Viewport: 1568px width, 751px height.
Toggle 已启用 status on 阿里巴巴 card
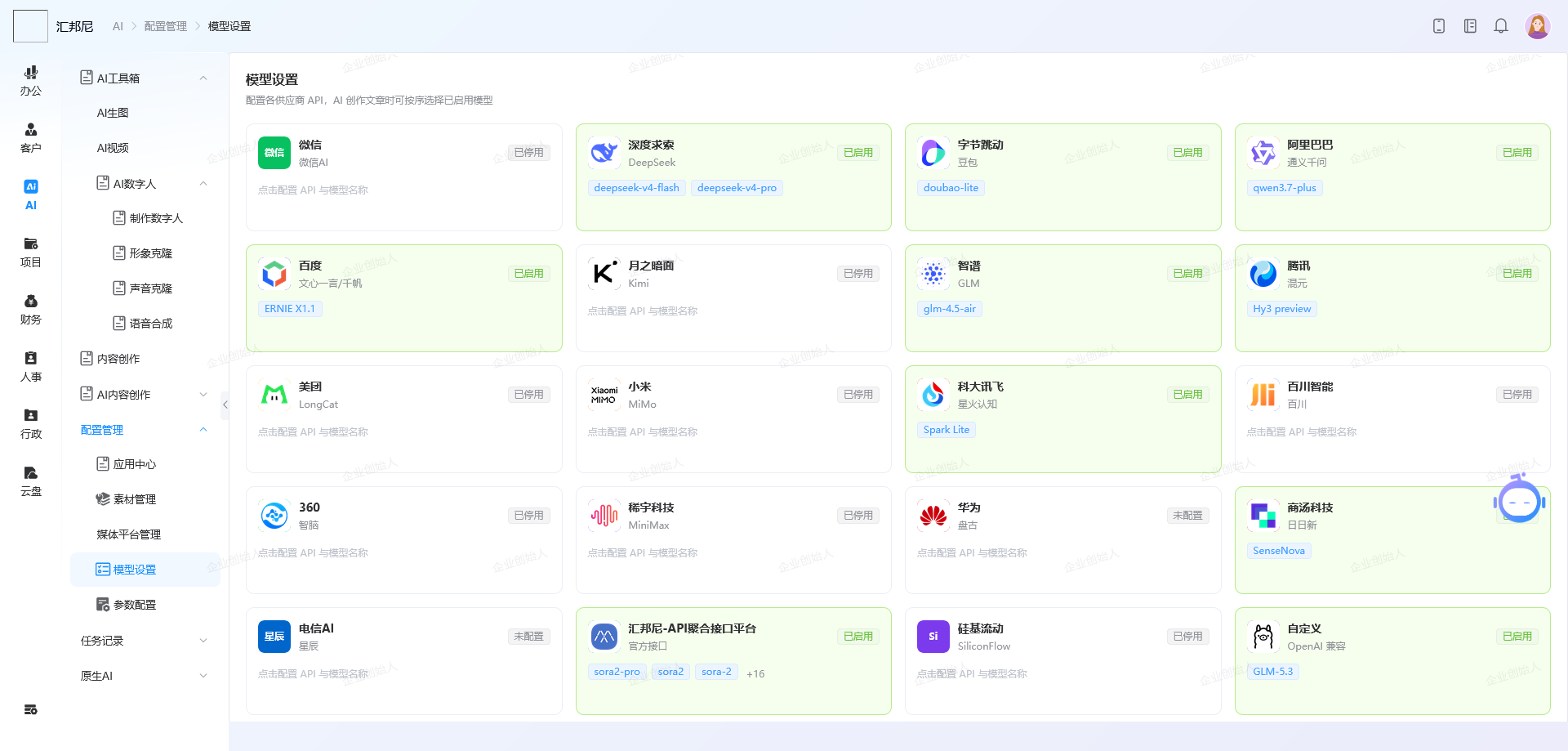tap(1517, 153)
